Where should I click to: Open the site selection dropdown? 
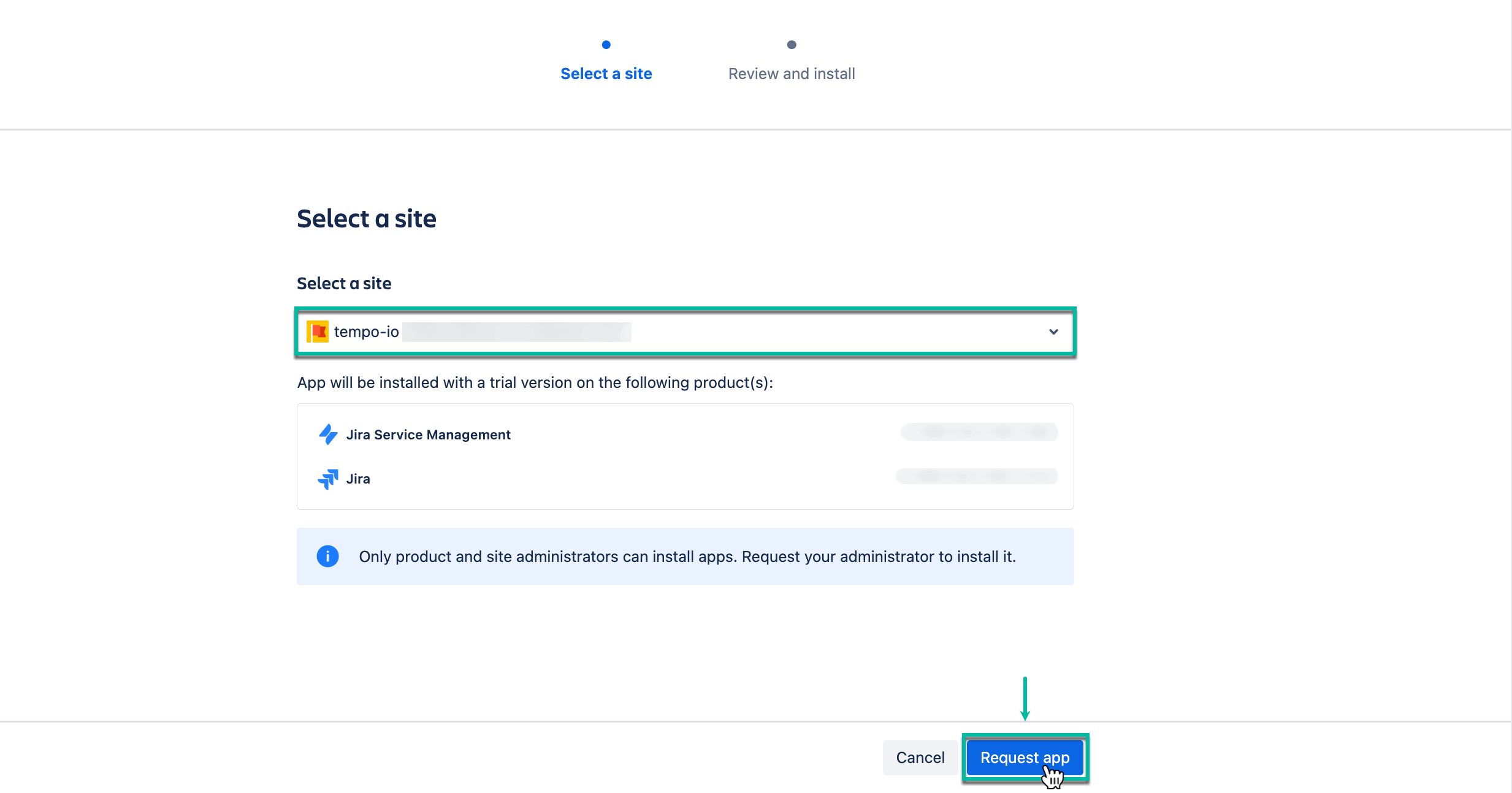tap(685, 332)
